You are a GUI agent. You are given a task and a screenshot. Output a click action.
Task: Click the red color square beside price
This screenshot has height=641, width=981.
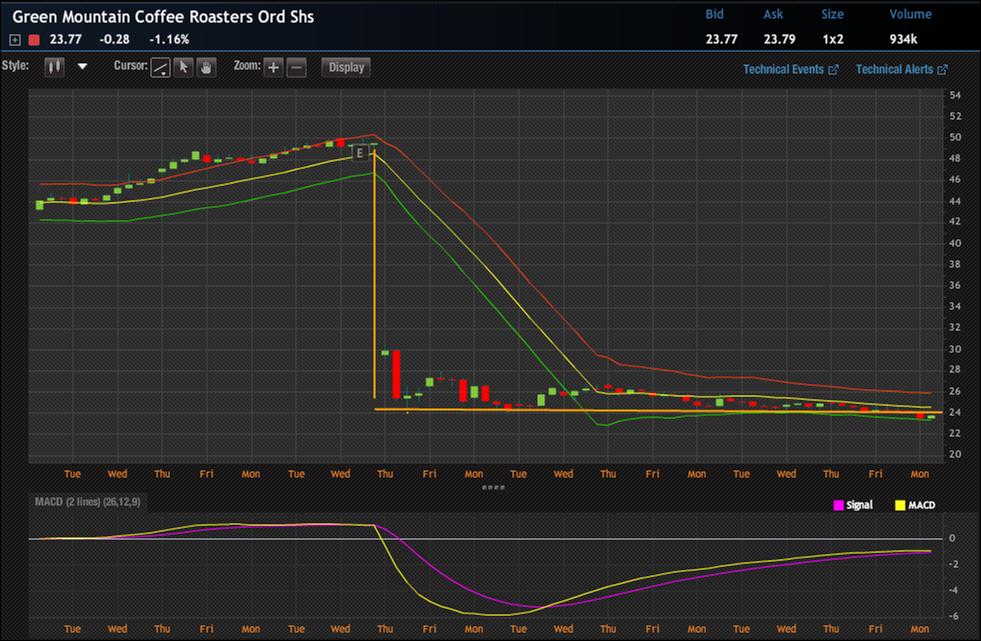[x=34, y=40]
